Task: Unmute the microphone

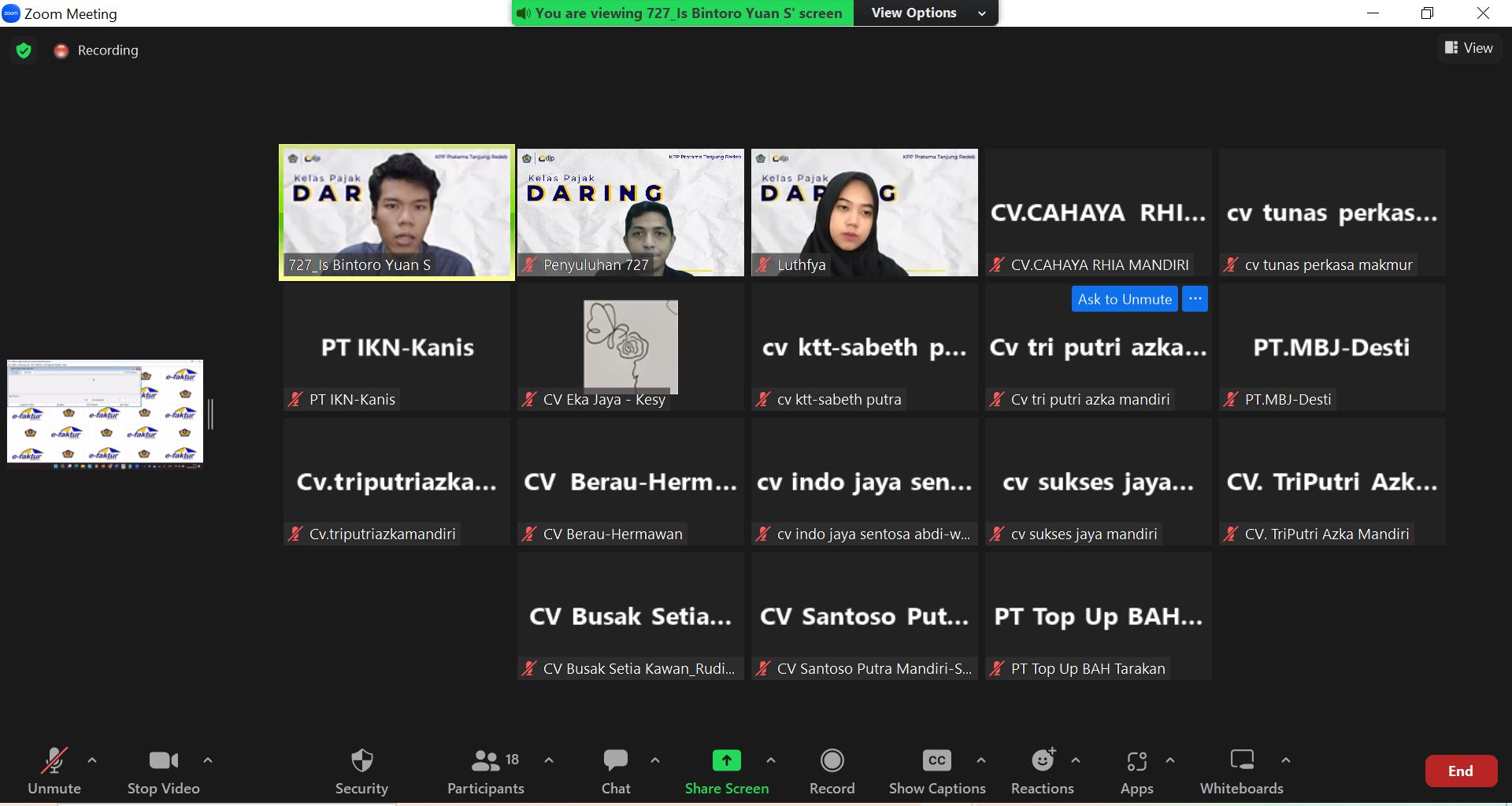Action: (54, 761)
